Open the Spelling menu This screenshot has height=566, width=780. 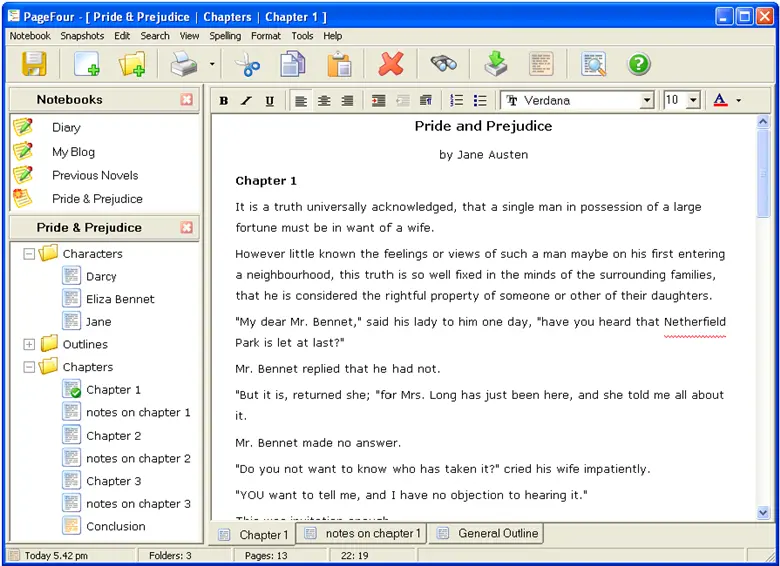coord(225,36)
